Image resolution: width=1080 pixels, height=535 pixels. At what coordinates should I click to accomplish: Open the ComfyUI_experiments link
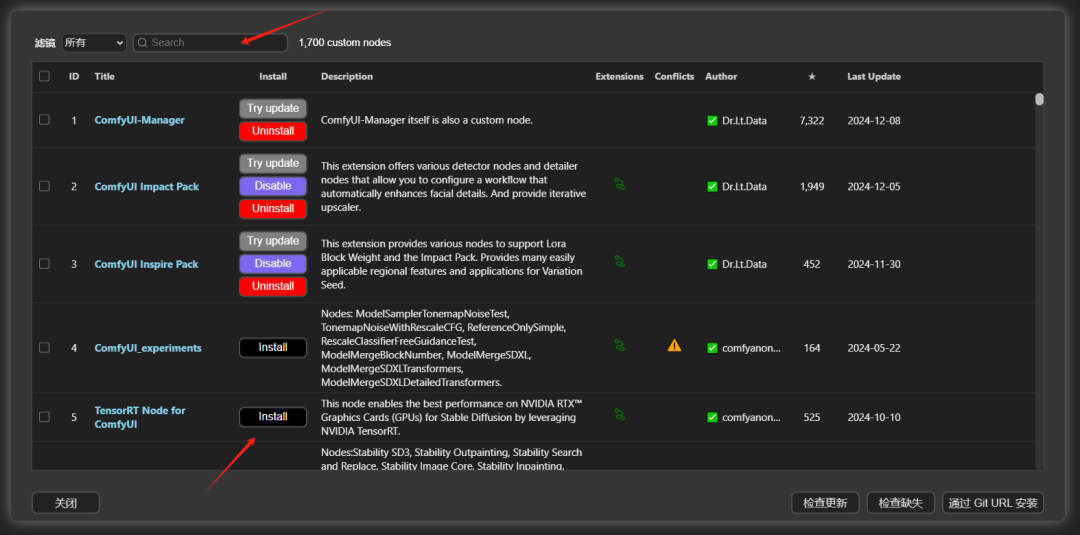coord(148,348)
